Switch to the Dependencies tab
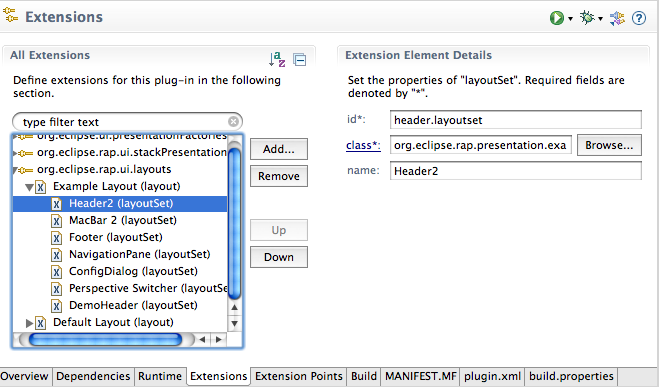659x387 pixels. pyautogui.click(x=93, y=376)
